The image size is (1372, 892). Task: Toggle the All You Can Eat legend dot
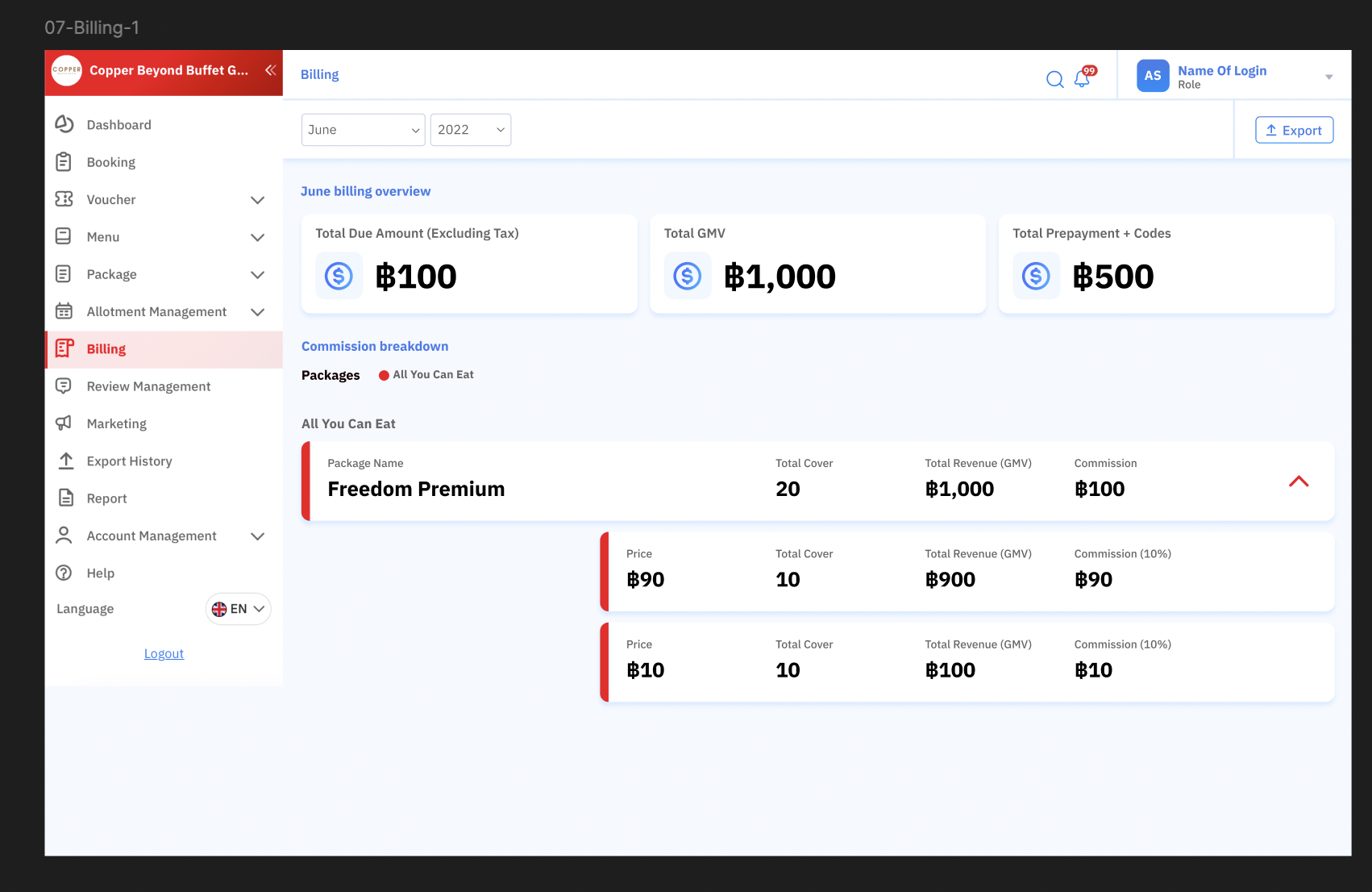tap(385, 375)
